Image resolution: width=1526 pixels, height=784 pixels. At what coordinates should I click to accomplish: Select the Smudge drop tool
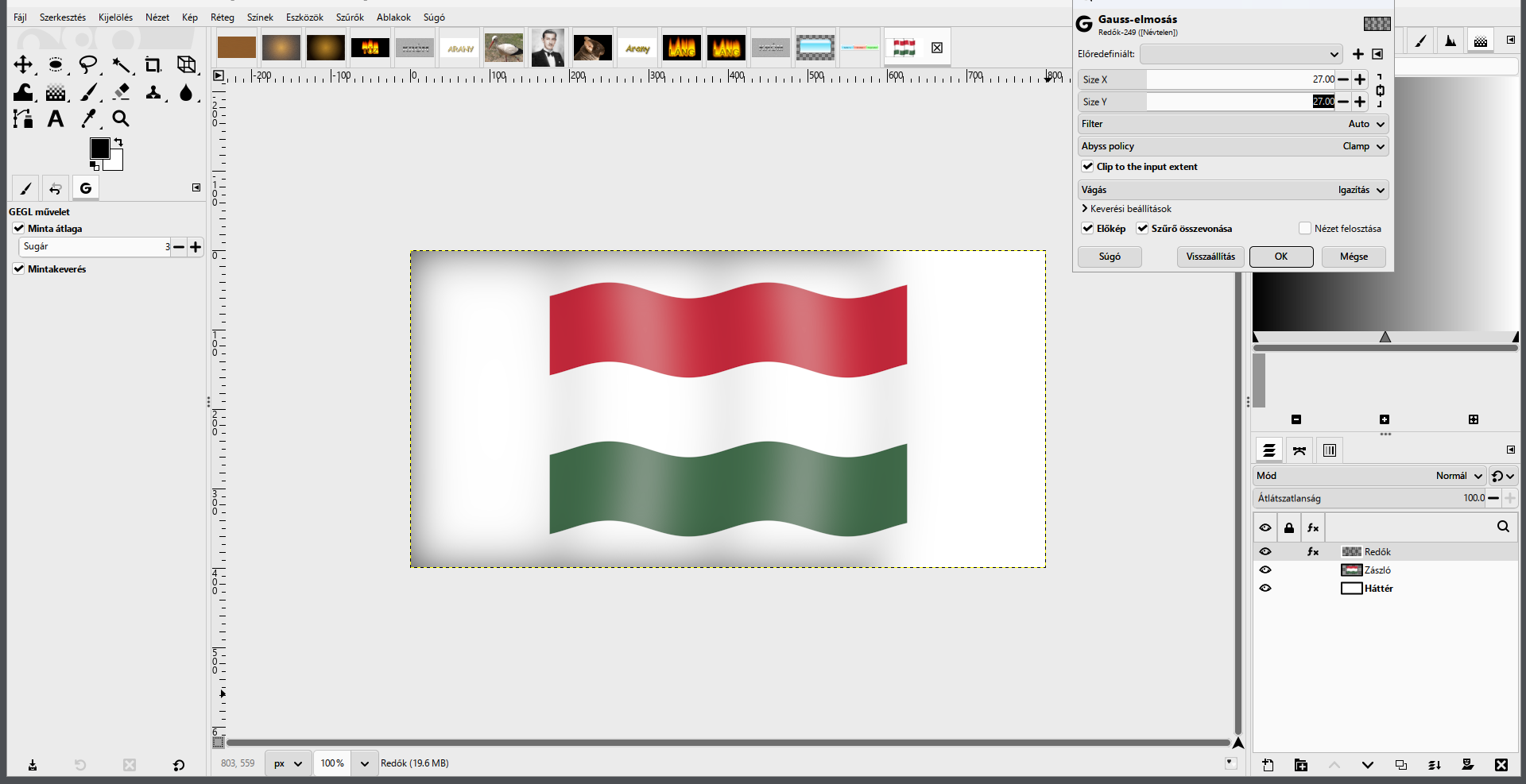coord(187,92)
